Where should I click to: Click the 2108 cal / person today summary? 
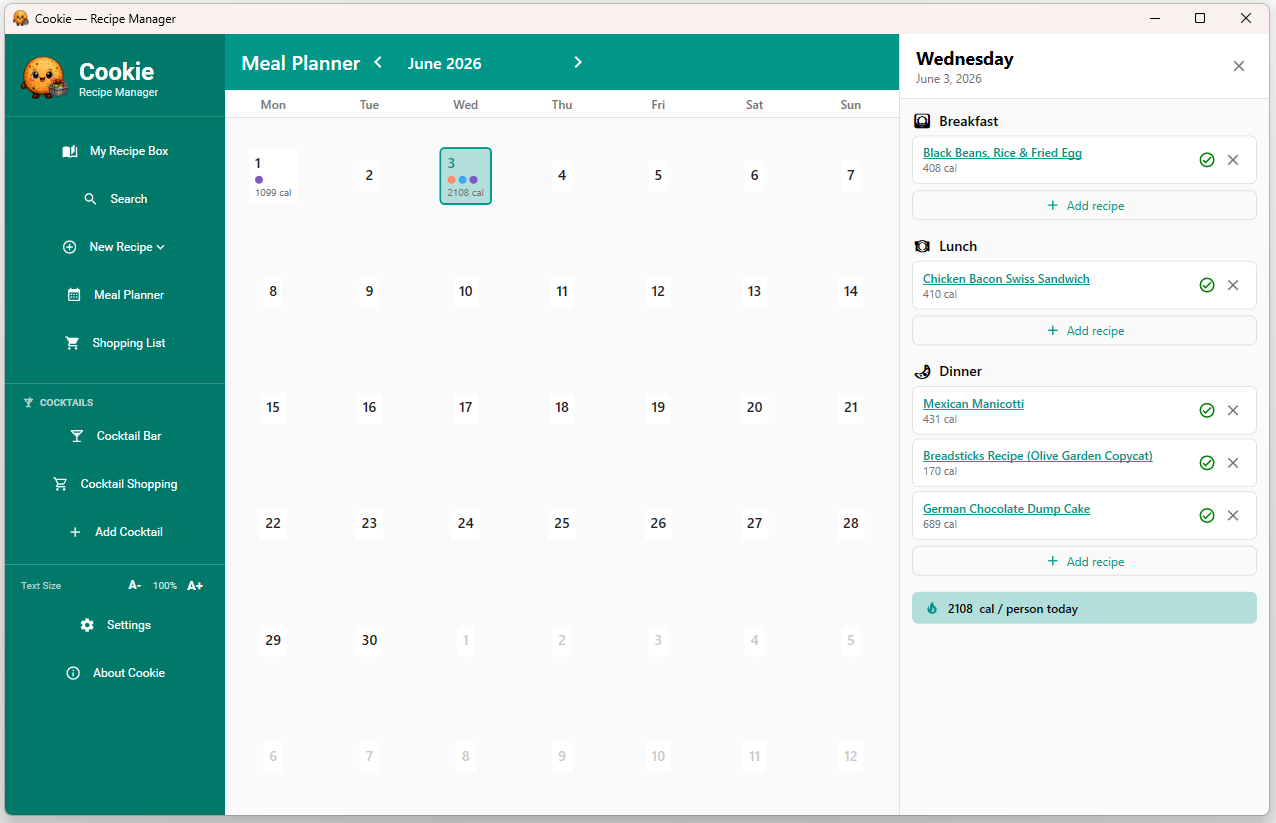1084,608
